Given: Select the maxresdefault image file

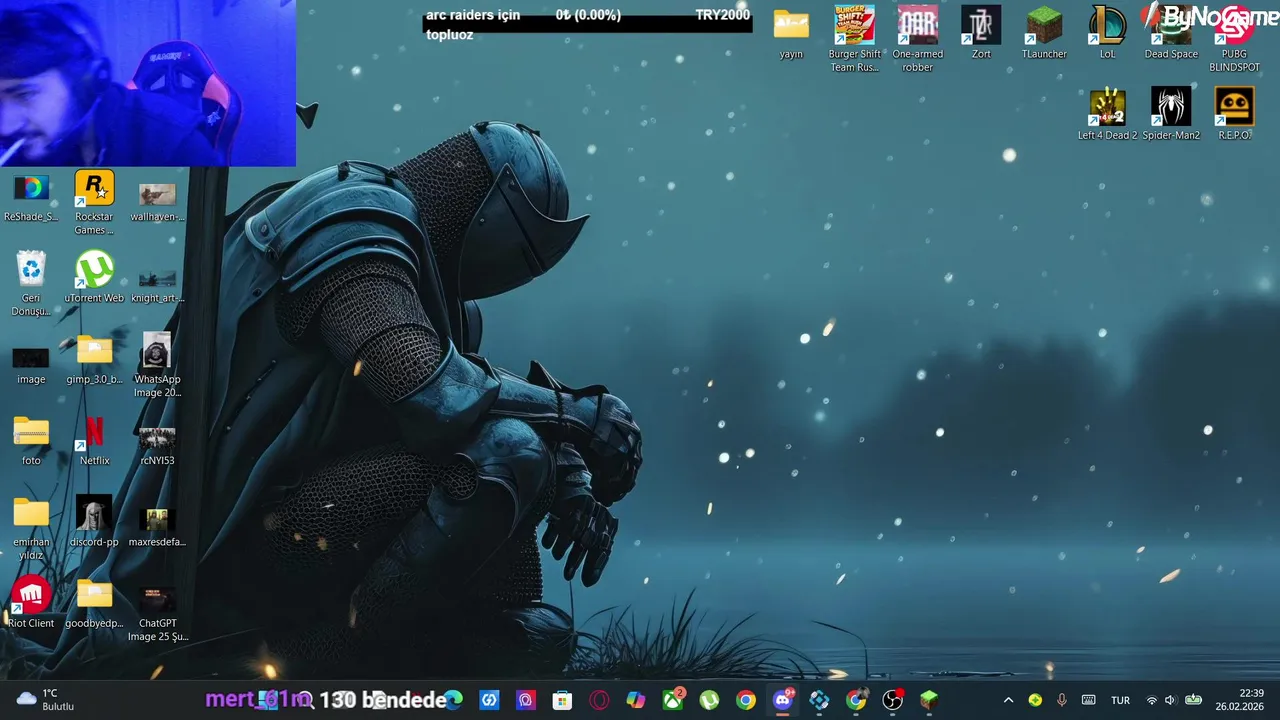Looking at the screenshot, I should click(x=157, y=527).
